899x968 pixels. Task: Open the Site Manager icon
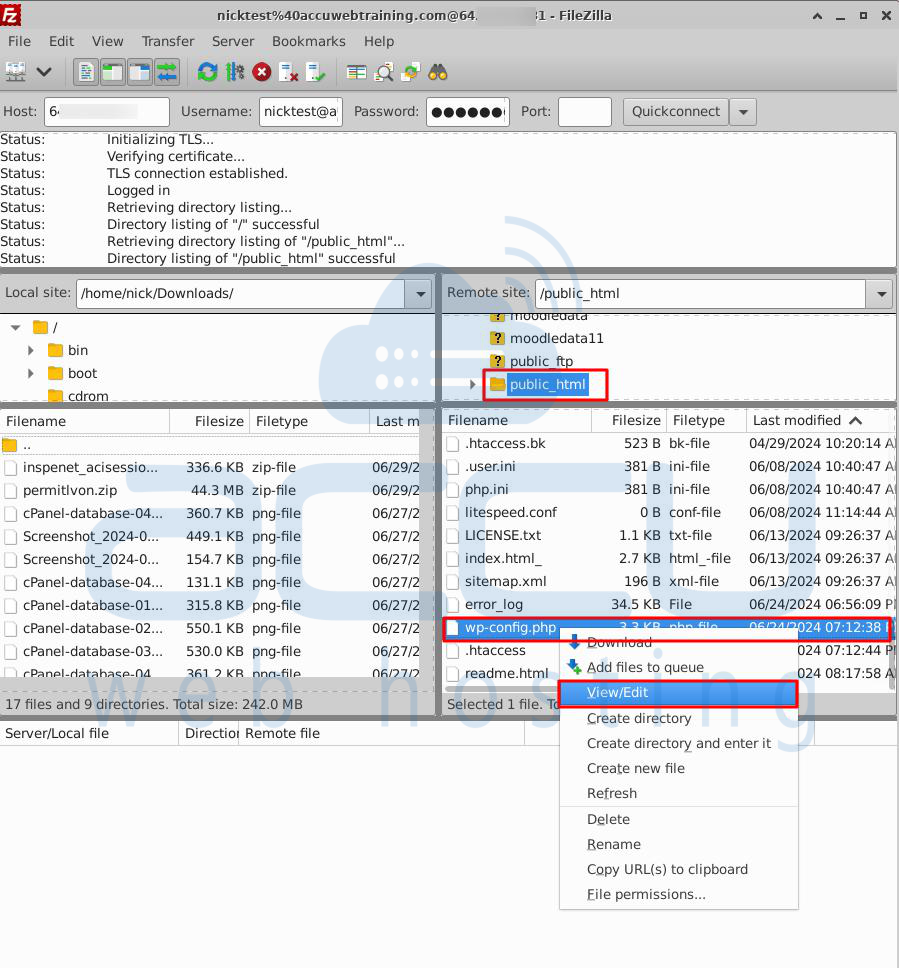coord(15,72)
